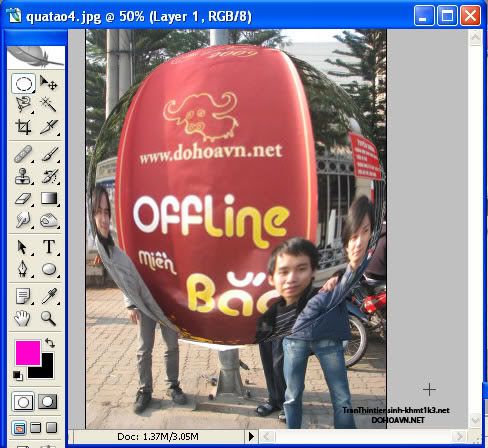The image size is (488, 448).
Task: Select the Smudge tool
Action: [x=23, y=220]
